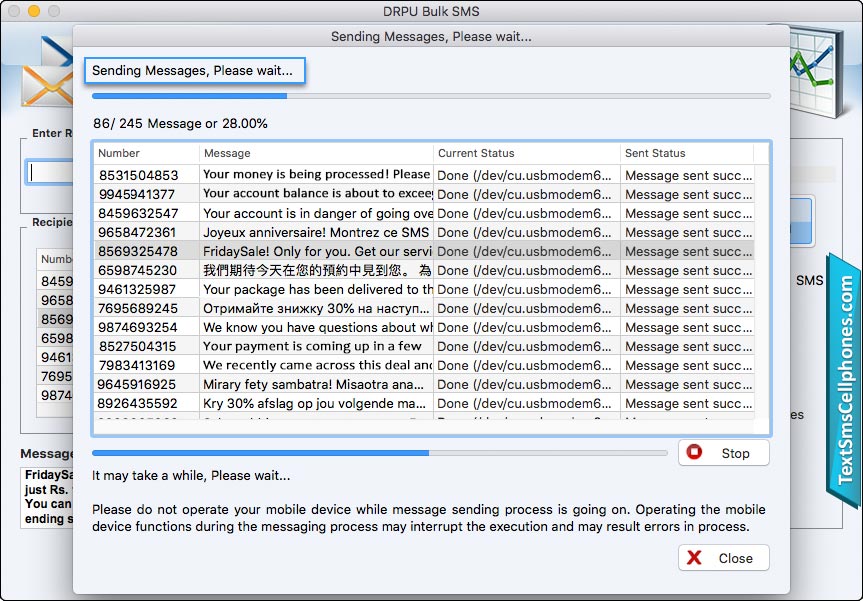
Task: Click message 'Отримайте знижку 30%'
Action: [316, 308]
